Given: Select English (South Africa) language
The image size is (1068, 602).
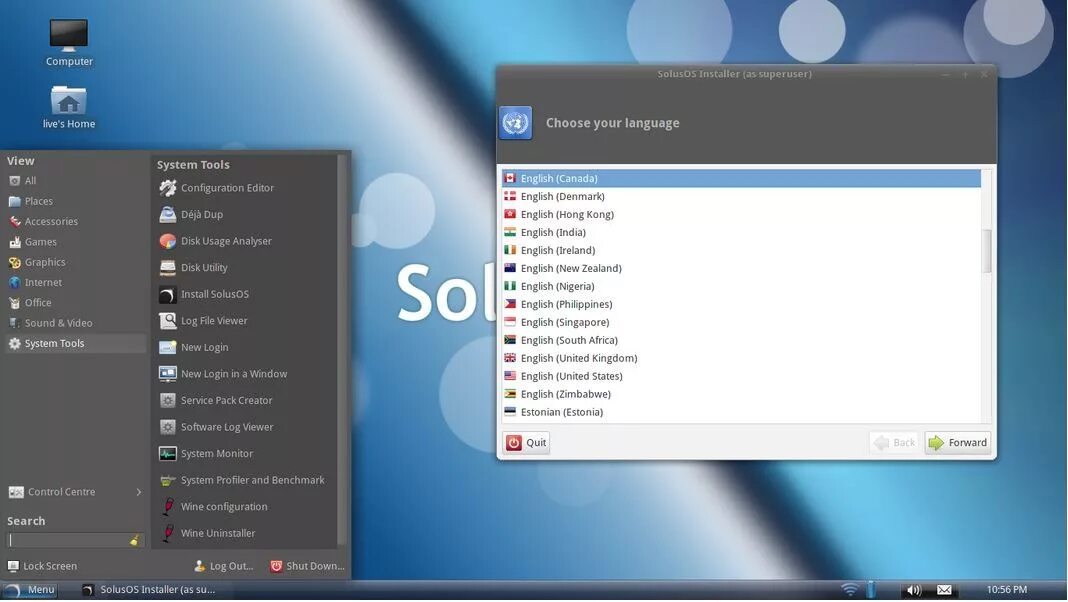Looking at the screenshot, I should (741, 340).
